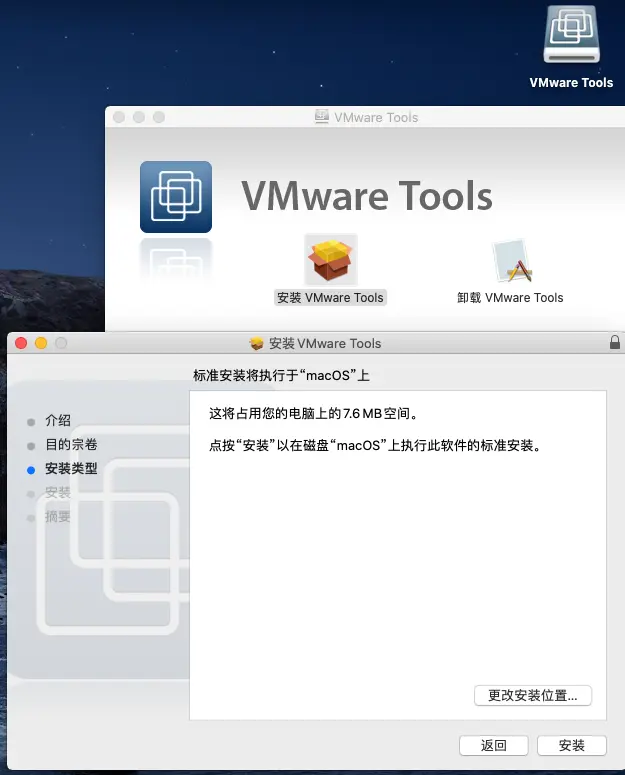The height and width of the screenshot is (775, 625).
Task: Click the VMware Tools window title text
Action: click(x=376, y=117)
